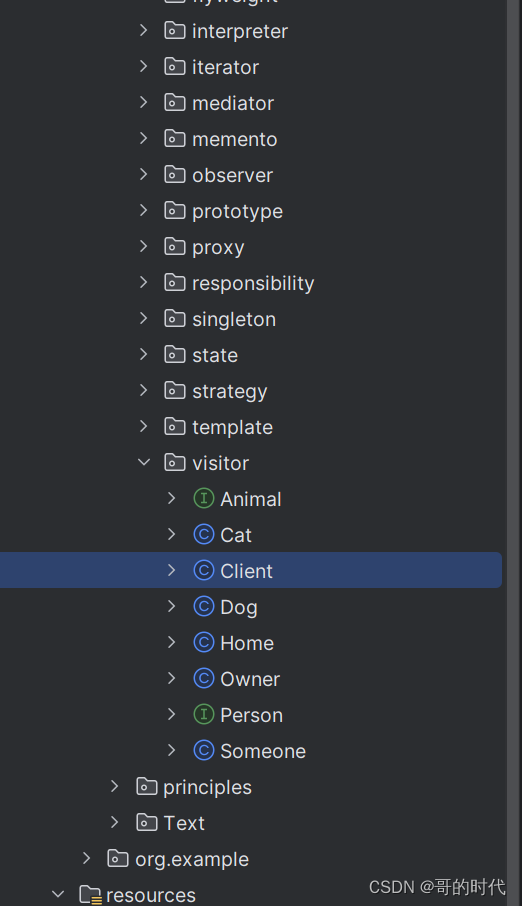Expand the Client class node arrow
The image size is (522, 906).
[172, 570]
